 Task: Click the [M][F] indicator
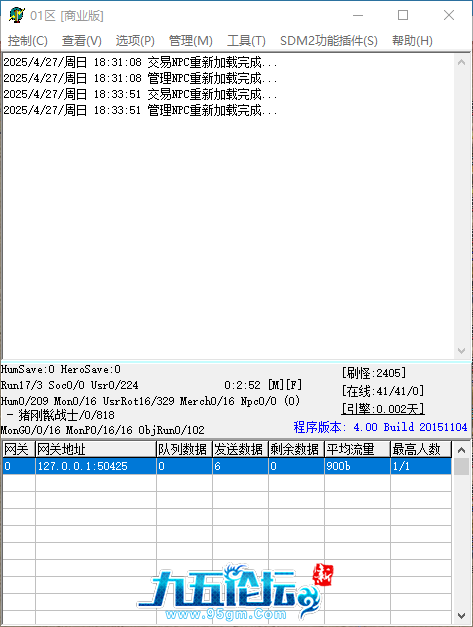(x=285, y=385)
